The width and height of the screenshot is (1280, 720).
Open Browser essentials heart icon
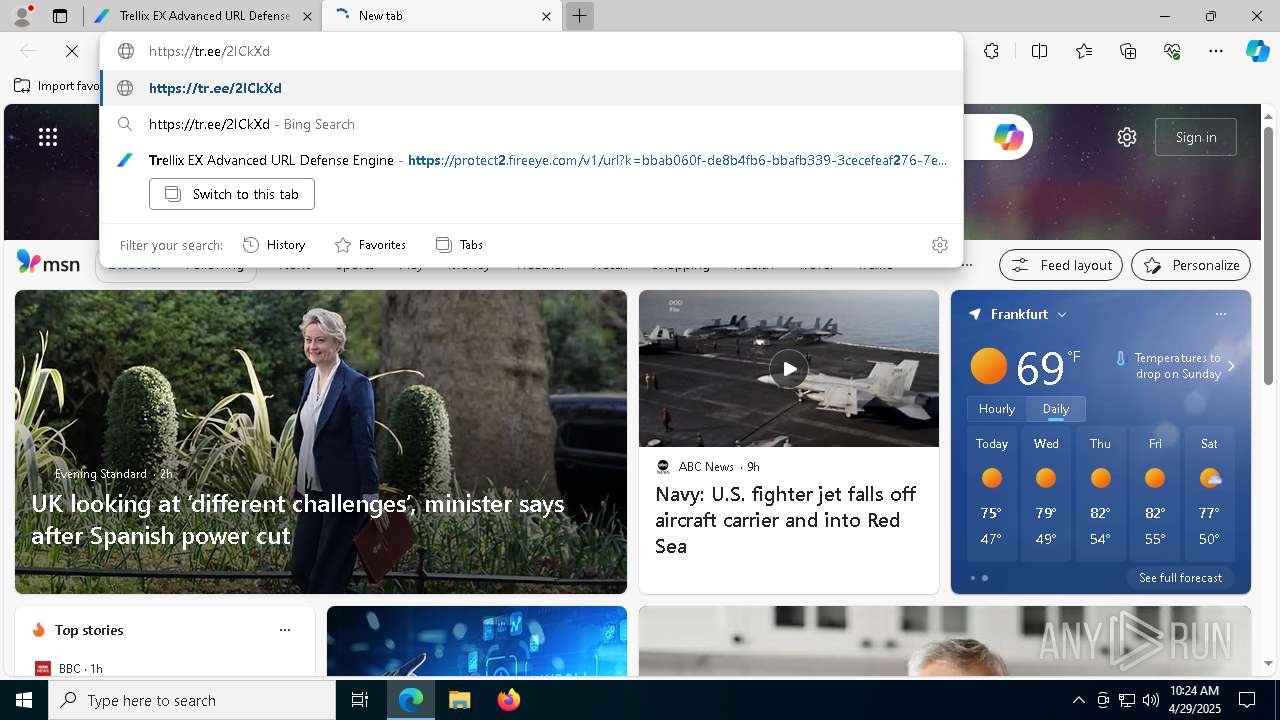click(x=1172, y=51)
